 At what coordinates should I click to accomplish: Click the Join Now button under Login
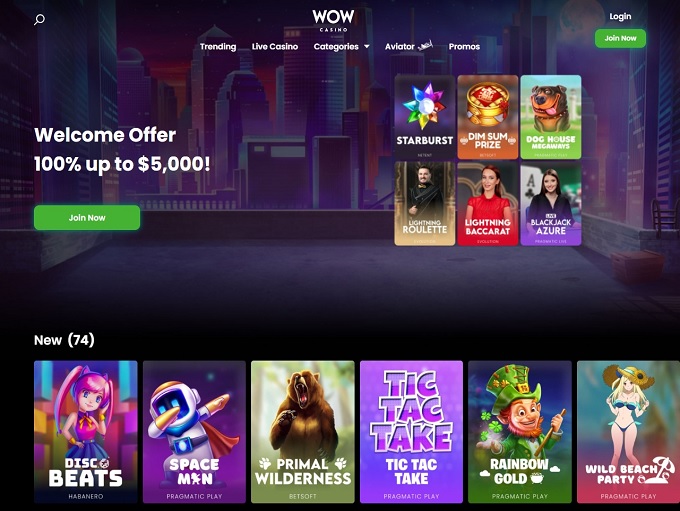click(x=620, y=38)
